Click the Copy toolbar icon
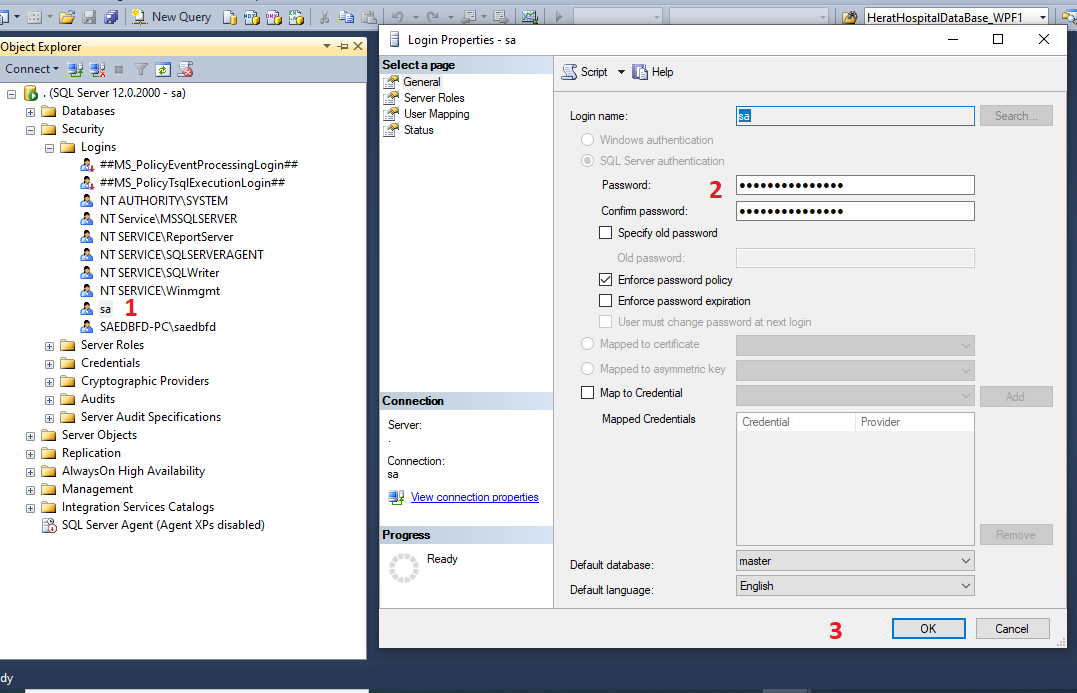 (x=347, y=17)
